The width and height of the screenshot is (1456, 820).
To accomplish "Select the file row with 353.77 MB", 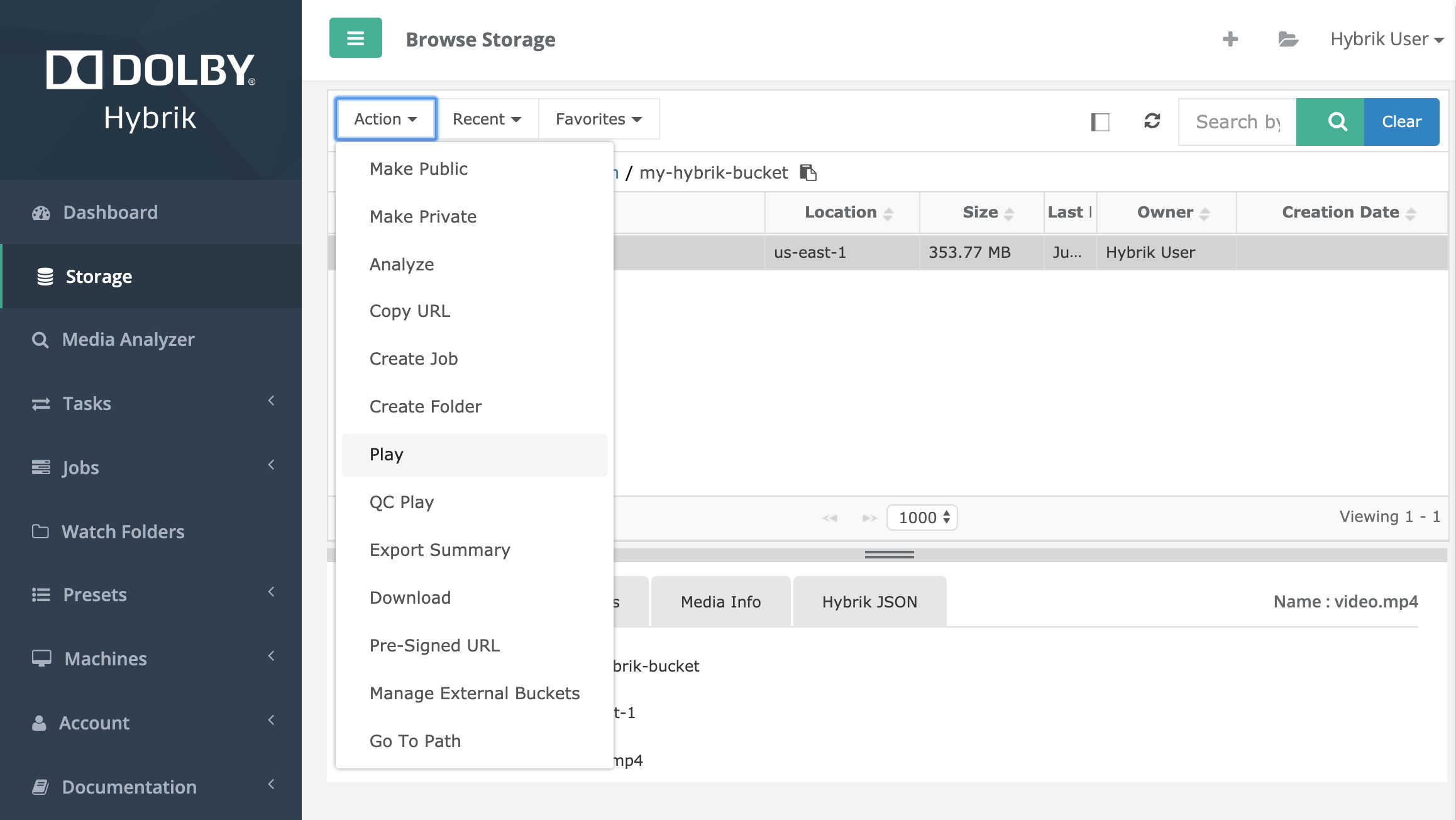I will coord(888,252).
